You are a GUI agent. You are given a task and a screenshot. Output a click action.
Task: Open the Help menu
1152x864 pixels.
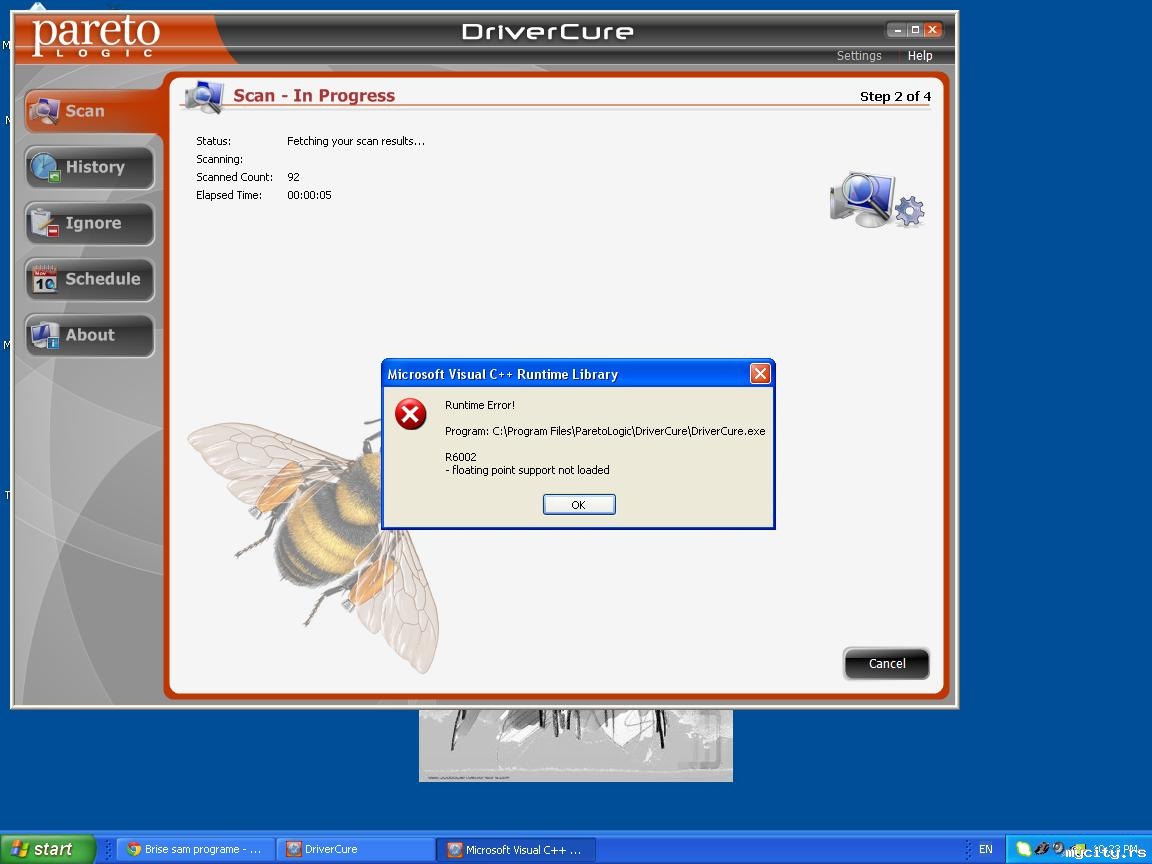point(920,56)
